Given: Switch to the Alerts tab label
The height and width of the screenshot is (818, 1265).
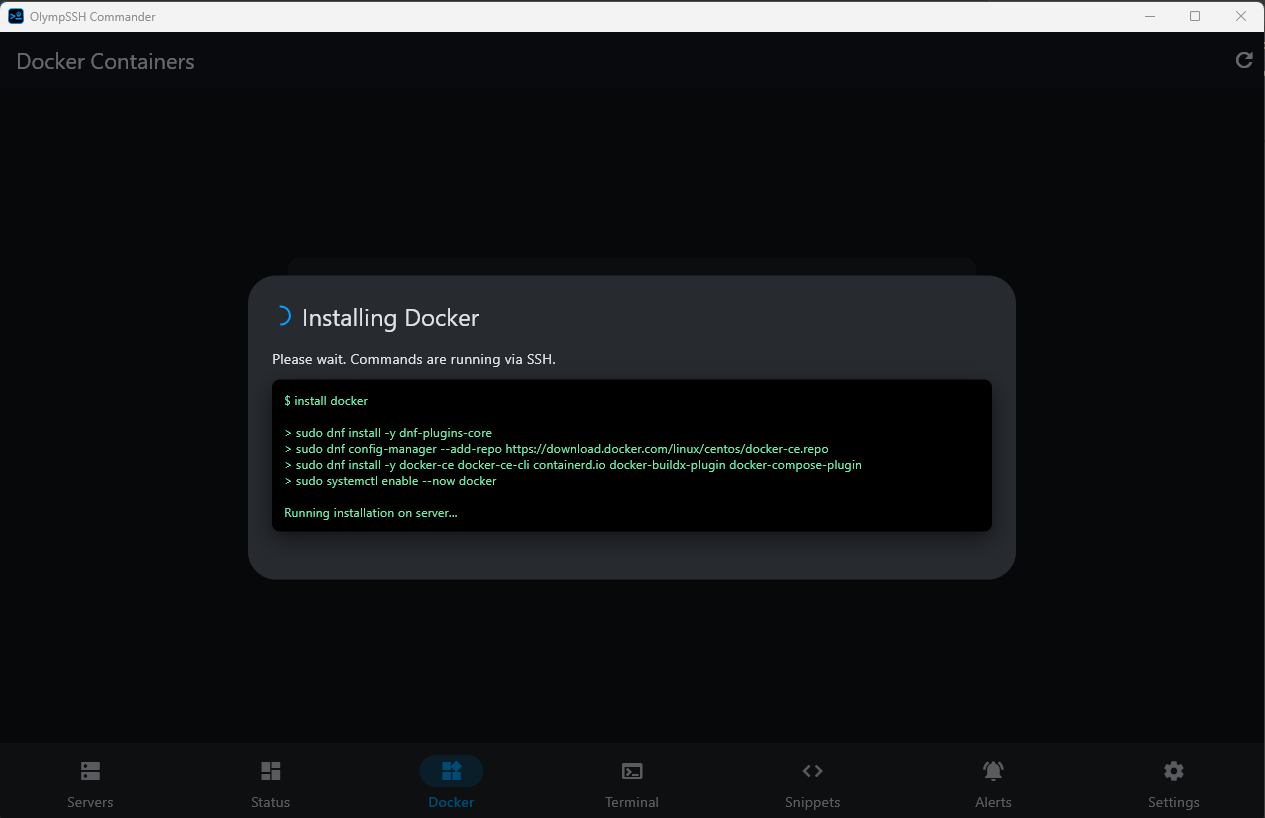Looking at the screenshot, I should click(x=993, y=802).
